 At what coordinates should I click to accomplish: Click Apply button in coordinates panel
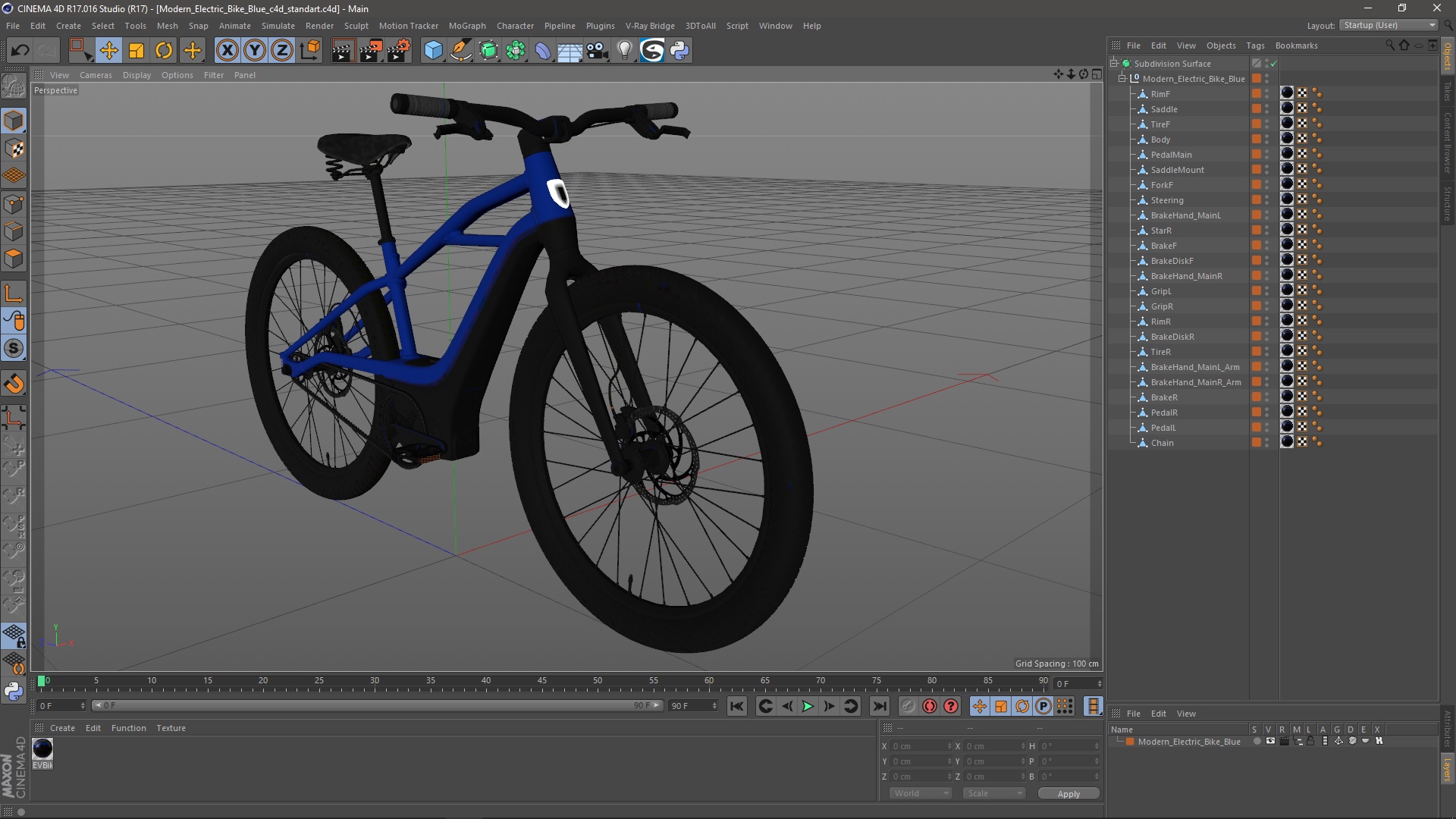tap(1068, 794)
